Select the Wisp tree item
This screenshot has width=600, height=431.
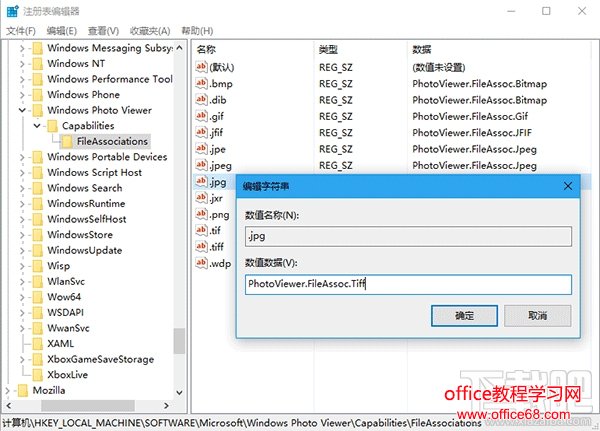(58, 266)
